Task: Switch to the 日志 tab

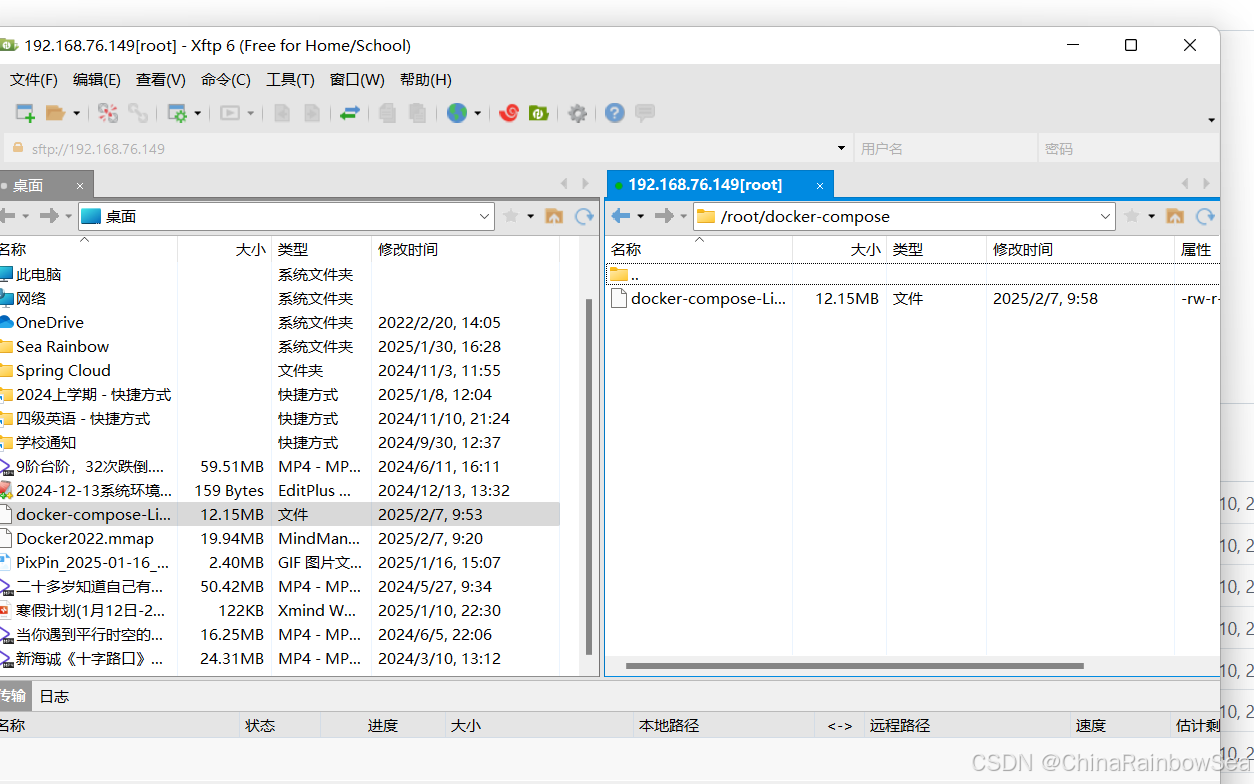Action: click(54, 695)
